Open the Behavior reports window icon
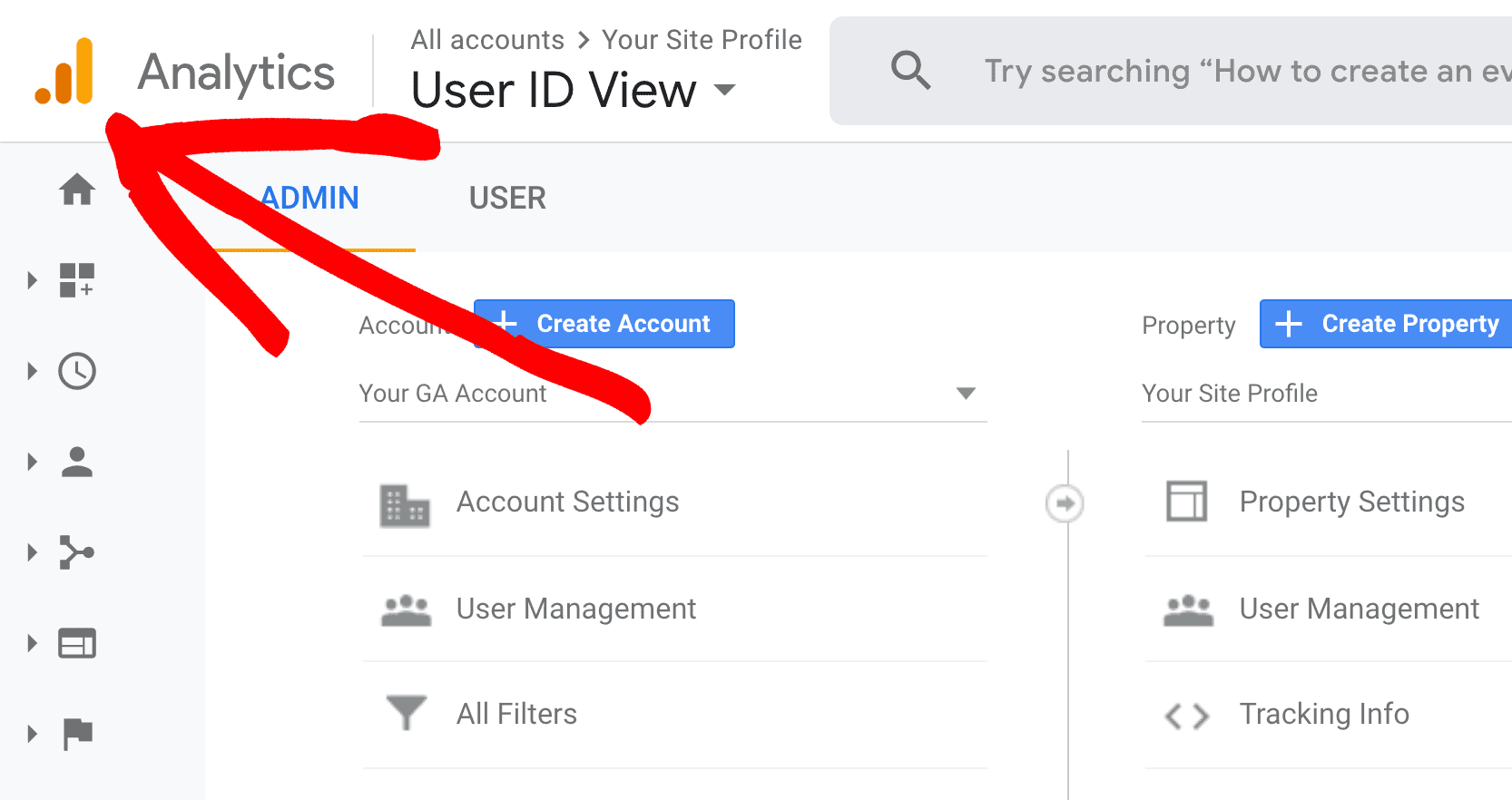The width and height of the screenshot is (1512, 800). [x=77, y=643]
